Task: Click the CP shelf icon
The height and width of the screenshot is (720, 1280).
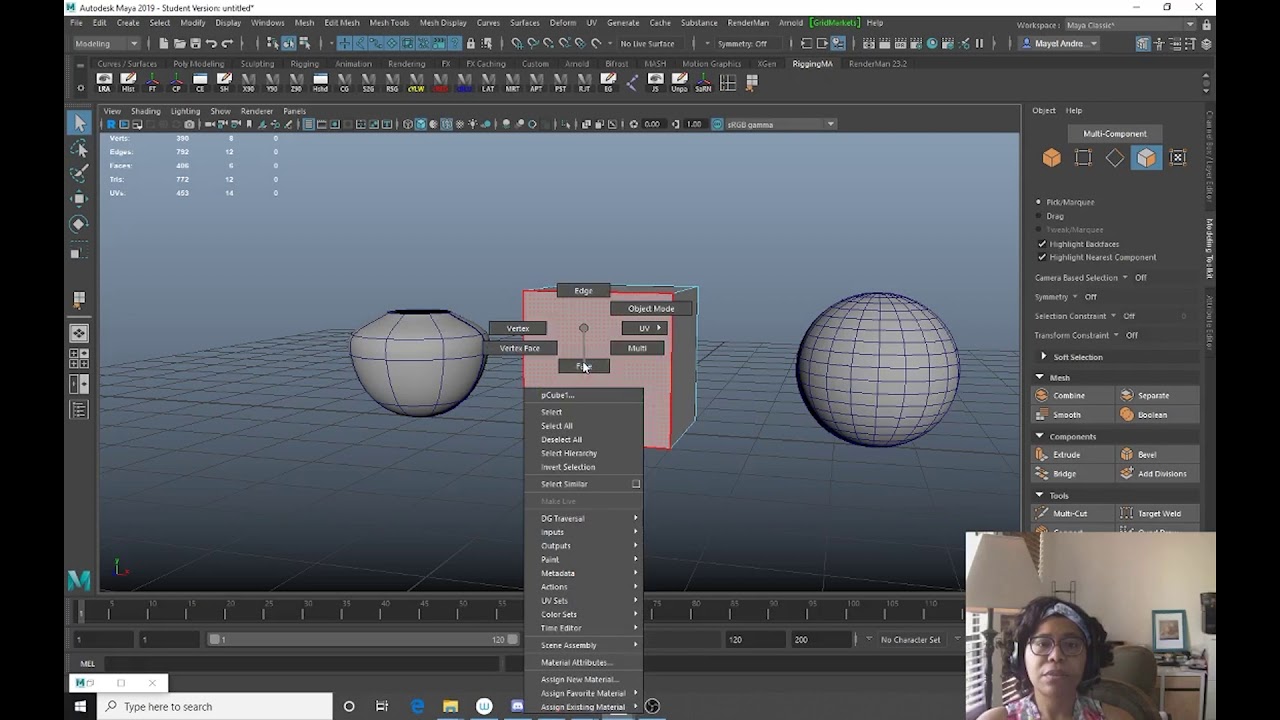Action: point(176,83)
